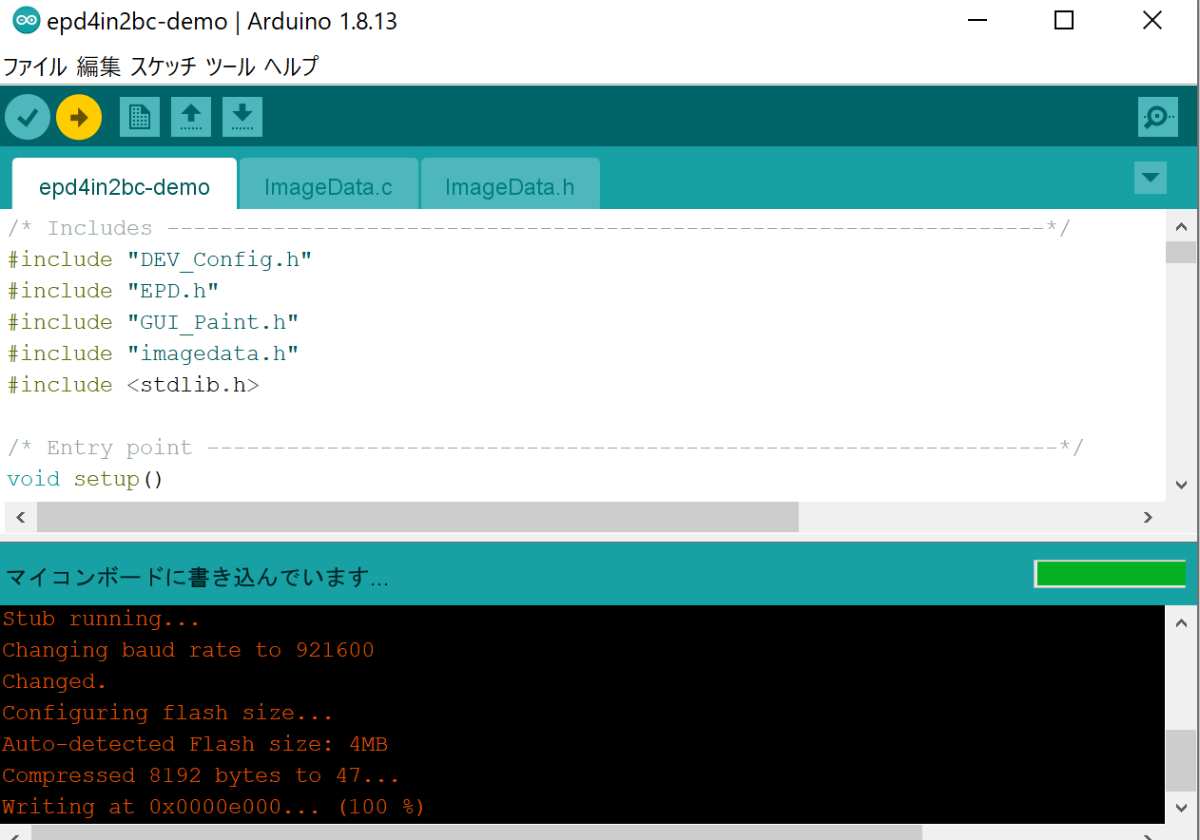
Task: Click the editor vertical scrollbar down arrow
Action: tap(1181, 484)
